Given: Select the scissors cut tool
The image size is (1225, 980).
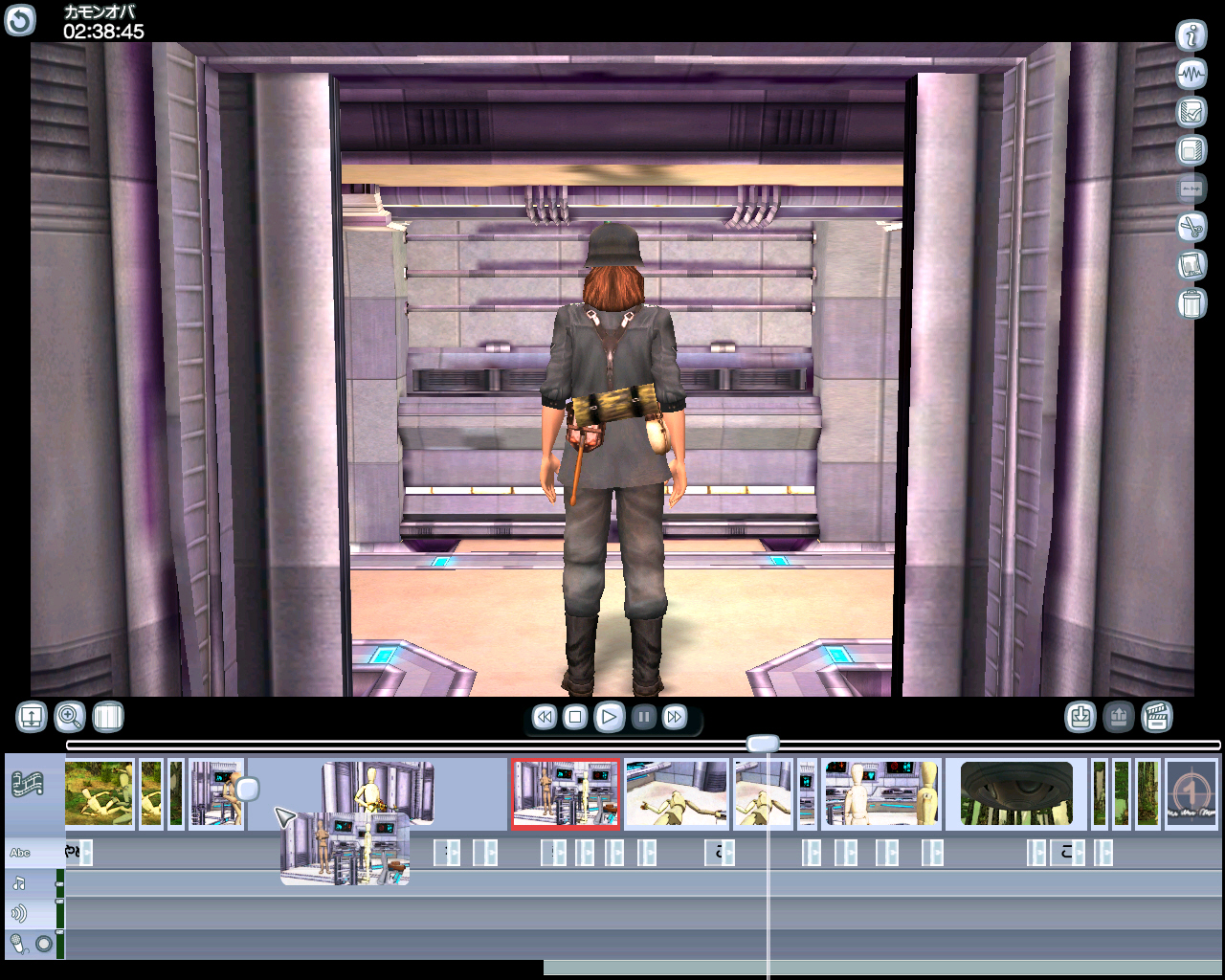Looking at the screenshot, I should coord(1192,227).
